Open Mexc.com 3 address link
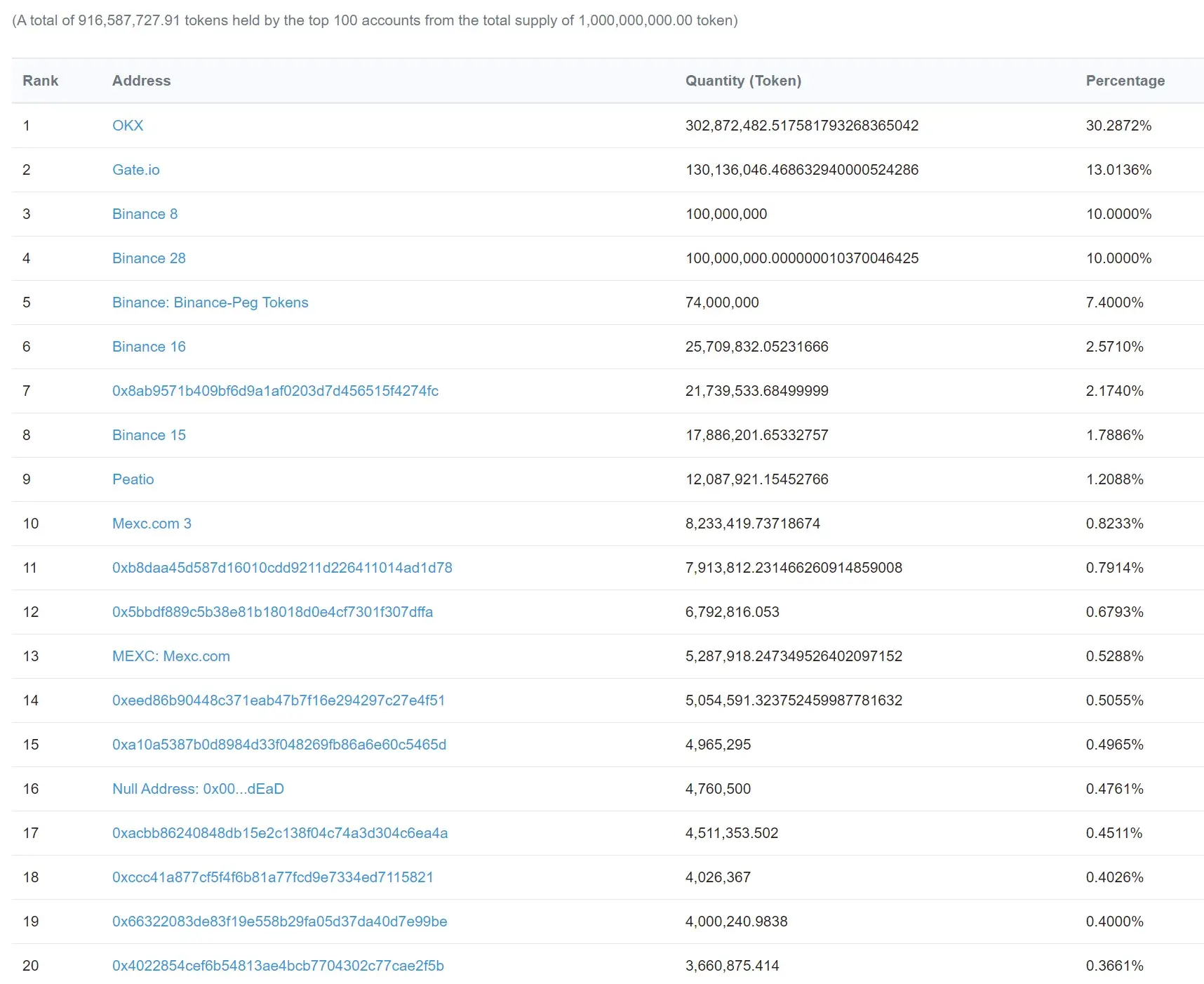1204x984 pixels. [x=152, y=524]
